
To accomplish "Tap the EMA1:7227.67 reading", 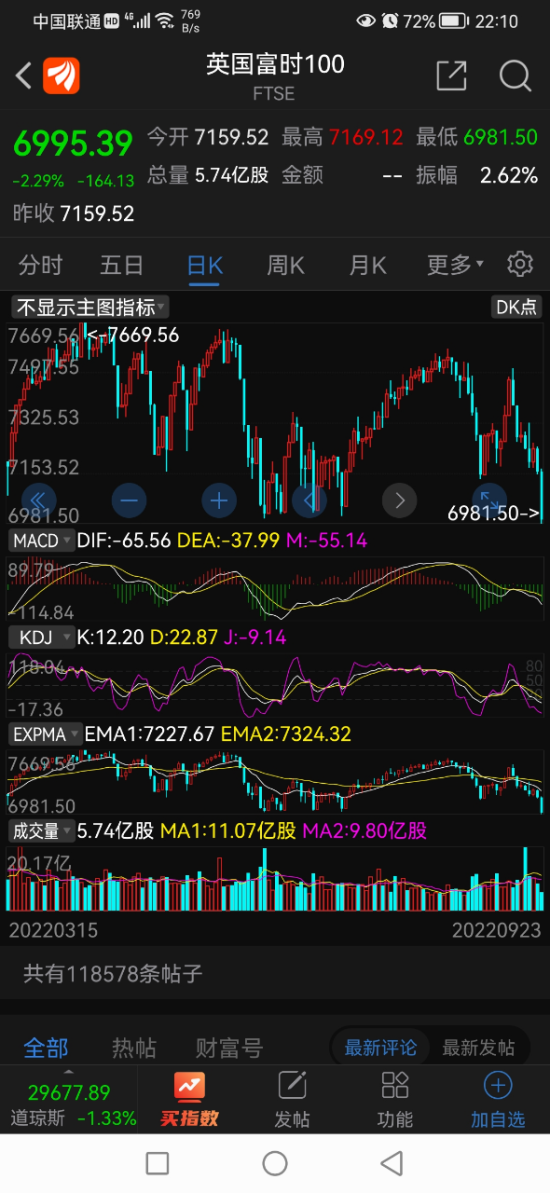I will (x=150, y=734).
